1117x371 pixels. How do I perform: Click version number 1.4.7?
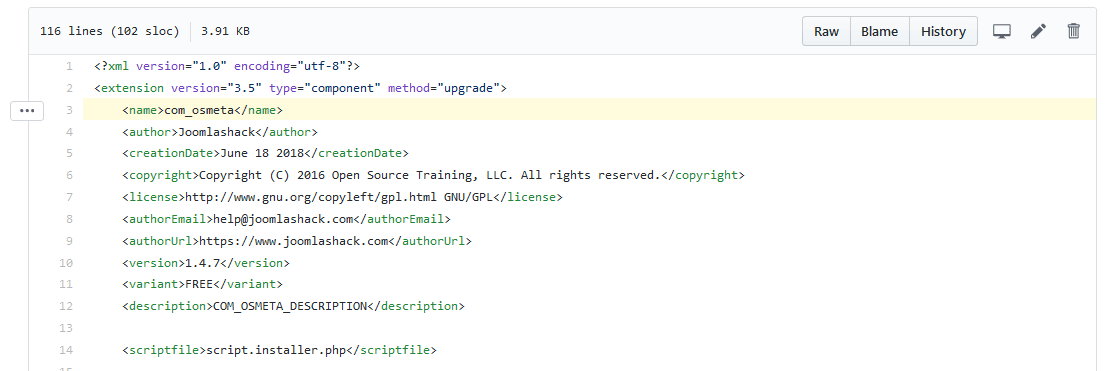point(202,263)
